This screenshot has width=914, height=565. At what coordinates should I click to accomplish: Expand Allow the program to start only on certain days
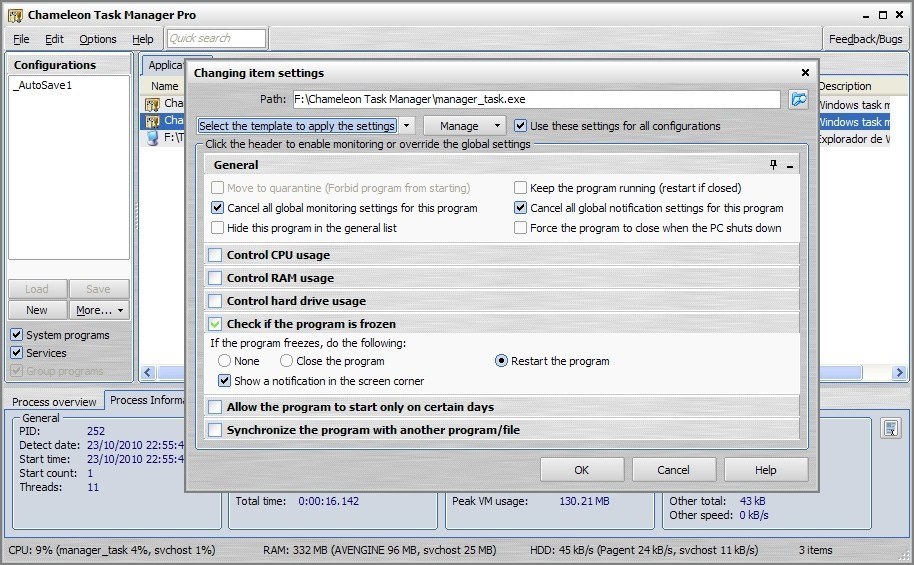[501, 407]
